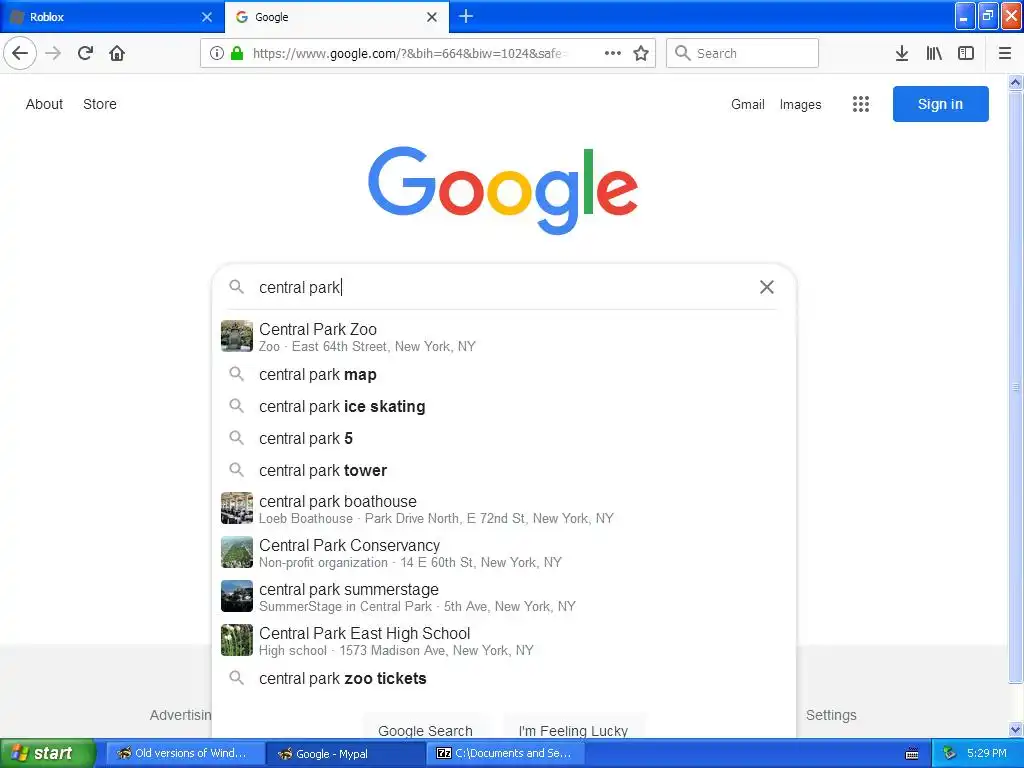Reload the current page

point(86,53)
